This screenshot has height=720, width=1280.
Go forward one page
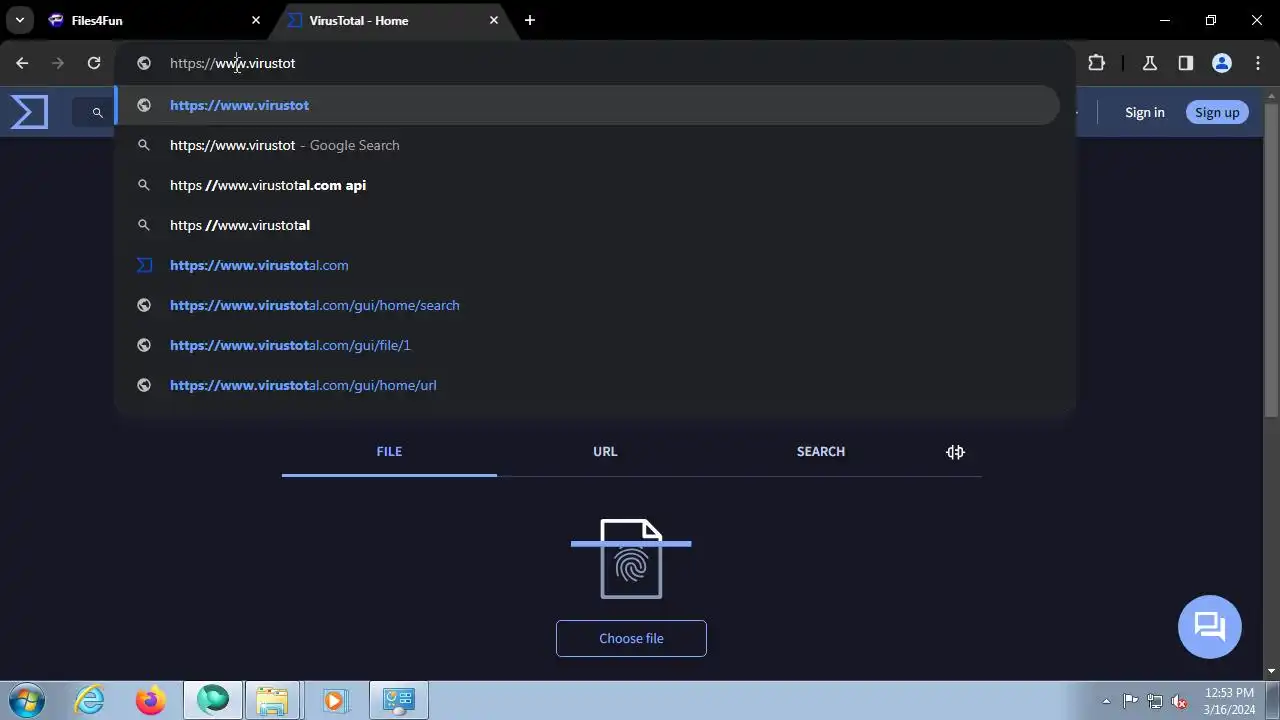pyautogui.click(x=58, y=63)
